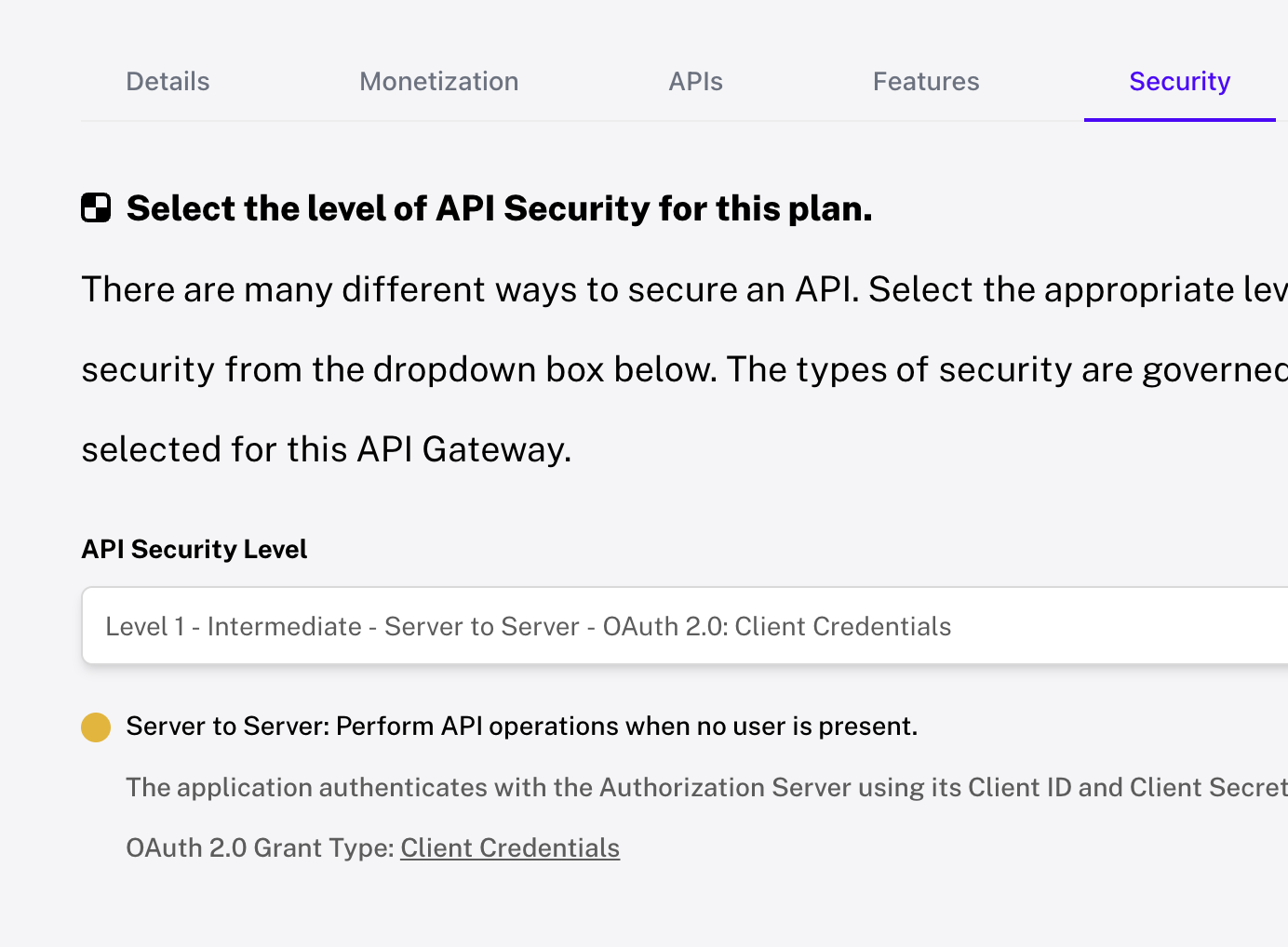Screen dimensions: 1288x947
Task: Click the underlined Client Credentials text
Action: (510, 847)
